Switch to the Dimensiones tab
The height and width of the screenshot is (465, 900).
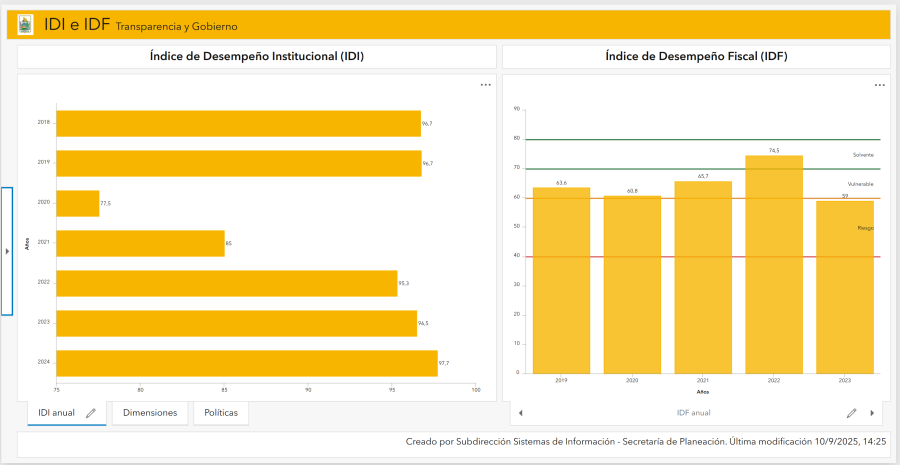150,413
